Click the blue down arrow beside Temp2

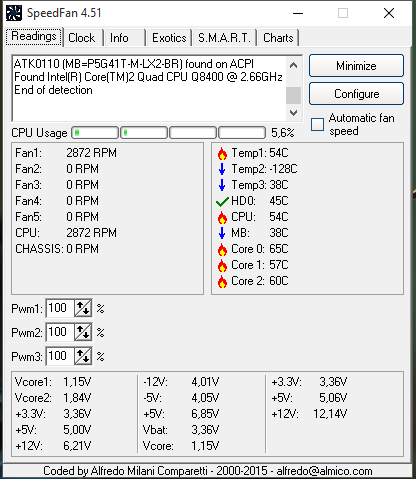222,169
